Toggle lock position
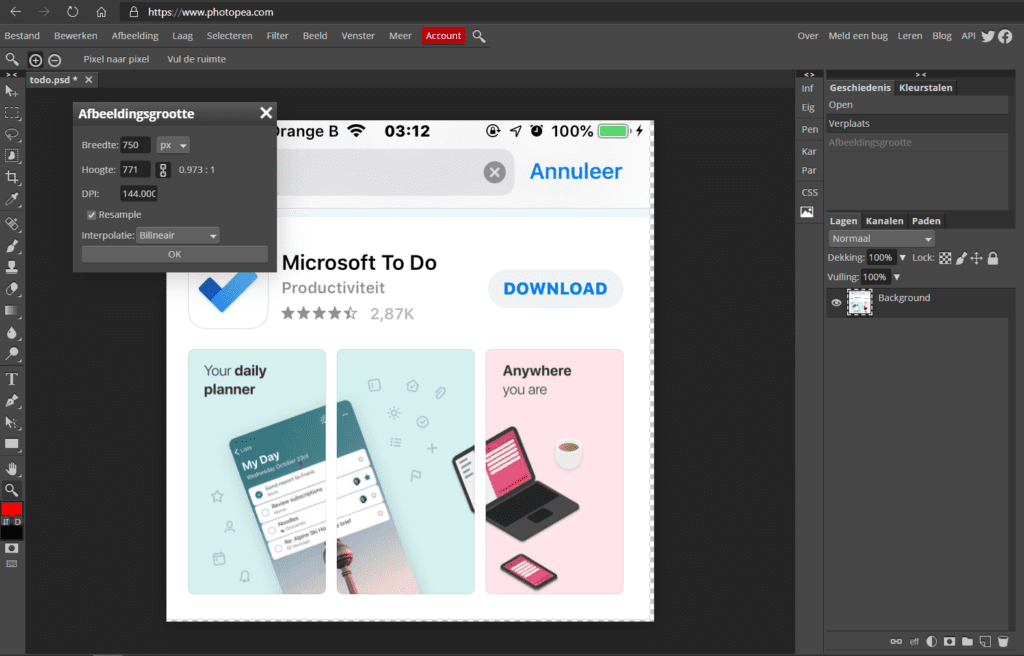The height and width of the screenshot is (656, 1024). tap(976, 258)
